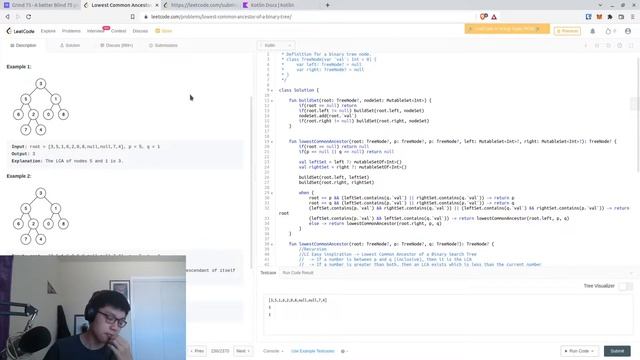
Task: Open the Brave shields lion icon
Action: coord(483,17)
